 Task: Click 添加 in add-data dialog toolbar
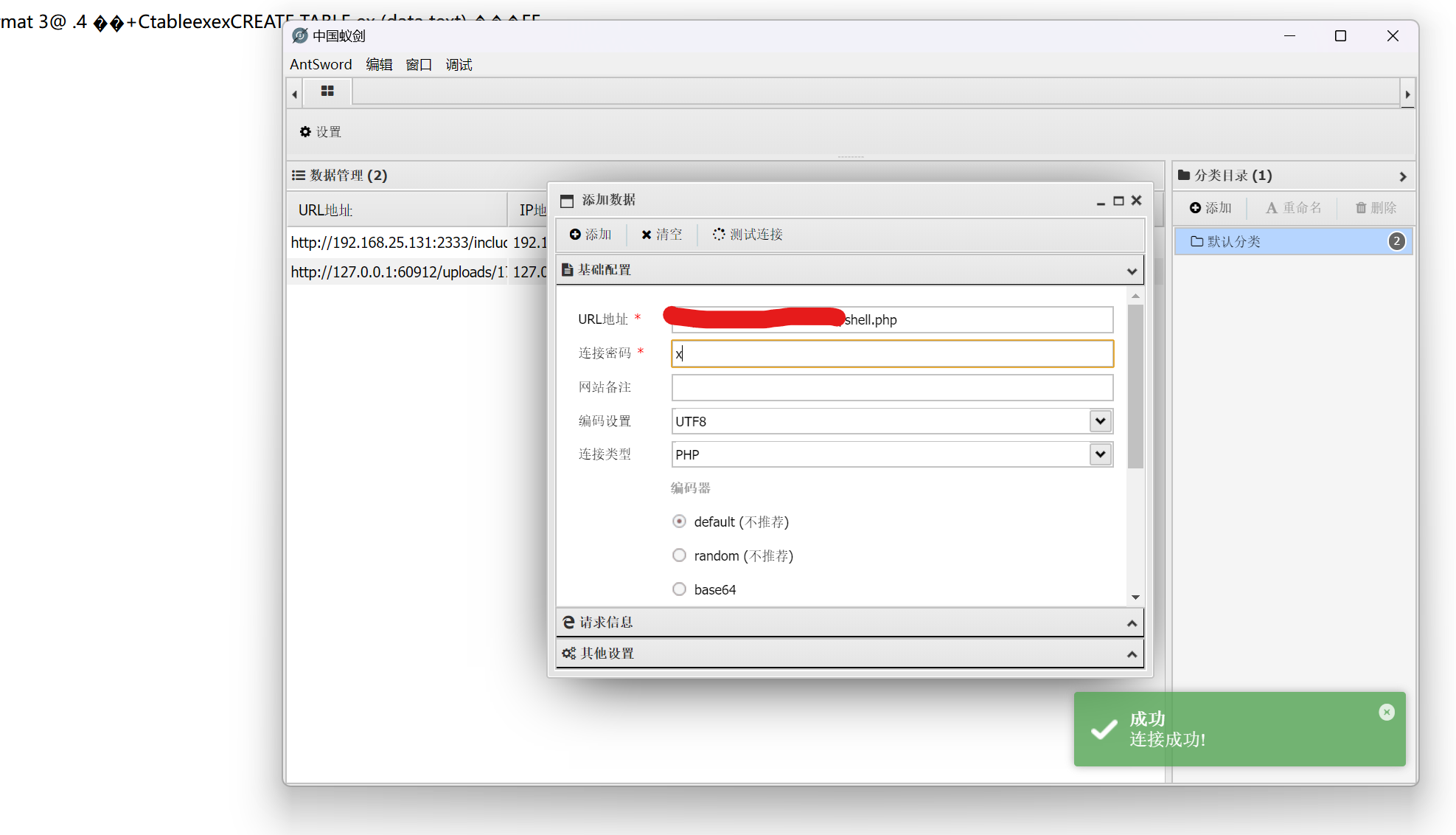pos(591,235)
